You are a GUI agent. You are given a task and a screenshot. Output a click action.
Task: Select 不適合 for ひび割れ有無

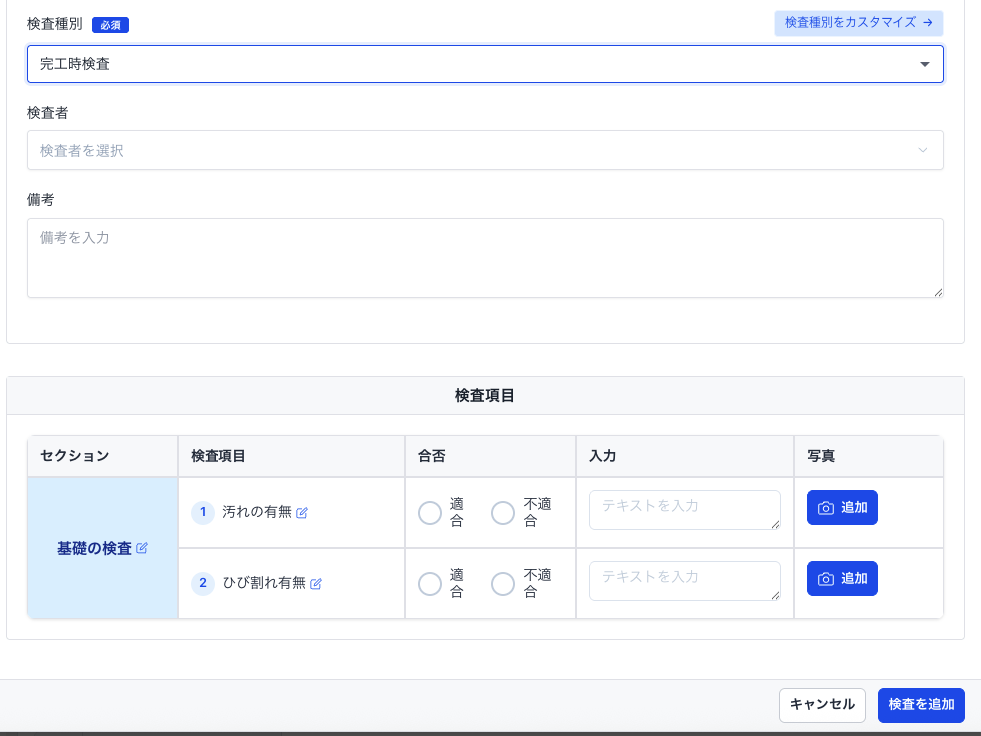click(503, 584)
